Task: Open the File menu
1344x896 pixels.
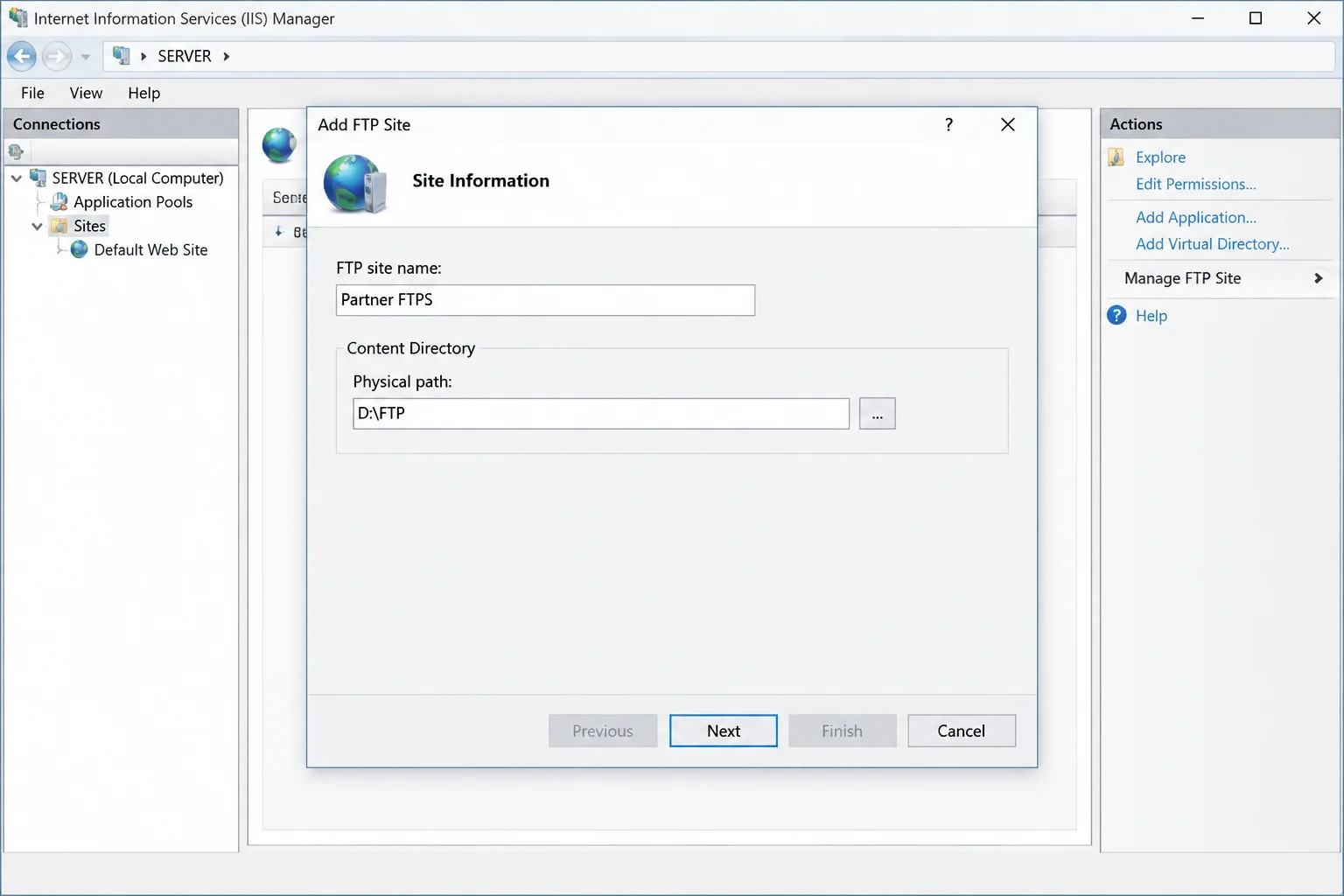Action: 32,93
